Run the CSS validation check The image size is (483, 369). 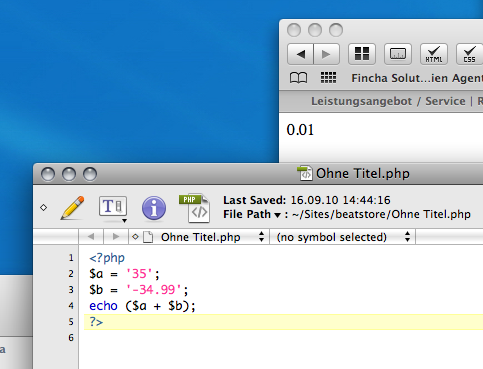coord(469,54)
